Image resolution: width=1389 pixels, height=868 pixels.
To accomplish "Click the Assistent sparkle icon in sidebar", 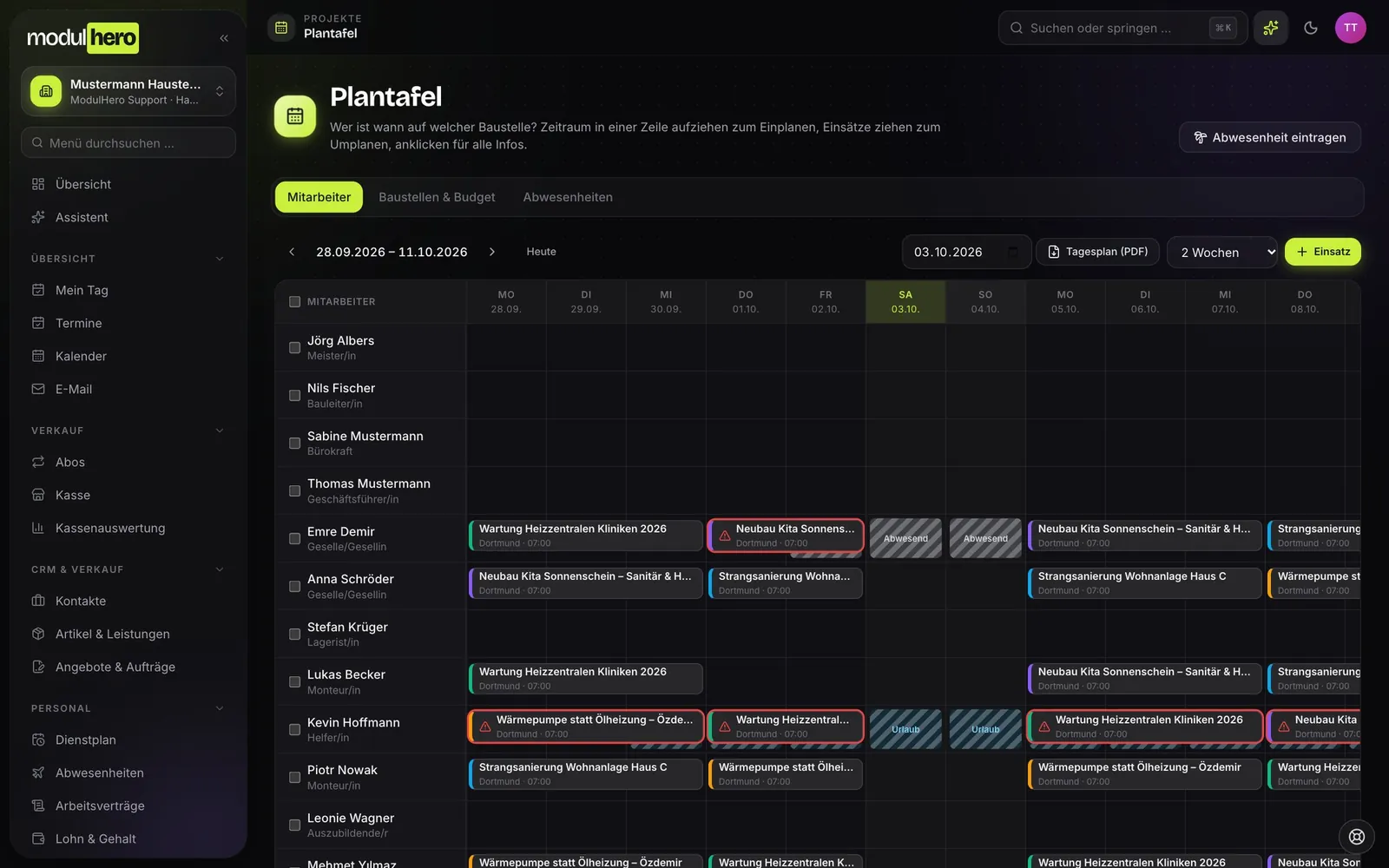I will pyautogui.click(x=38, y=217).
